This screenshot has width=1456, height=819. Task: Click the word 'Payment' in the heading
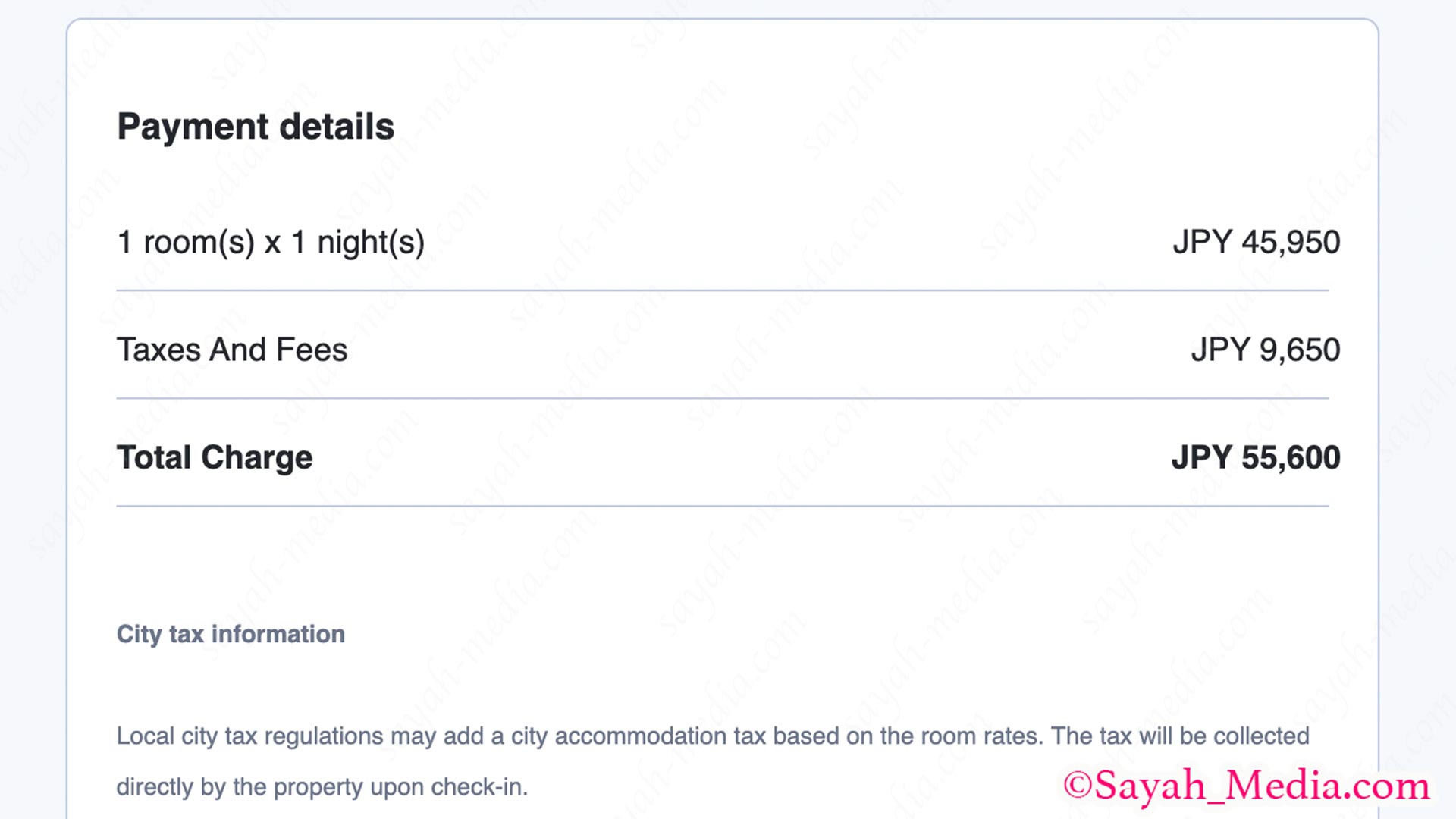coord(193,127)
